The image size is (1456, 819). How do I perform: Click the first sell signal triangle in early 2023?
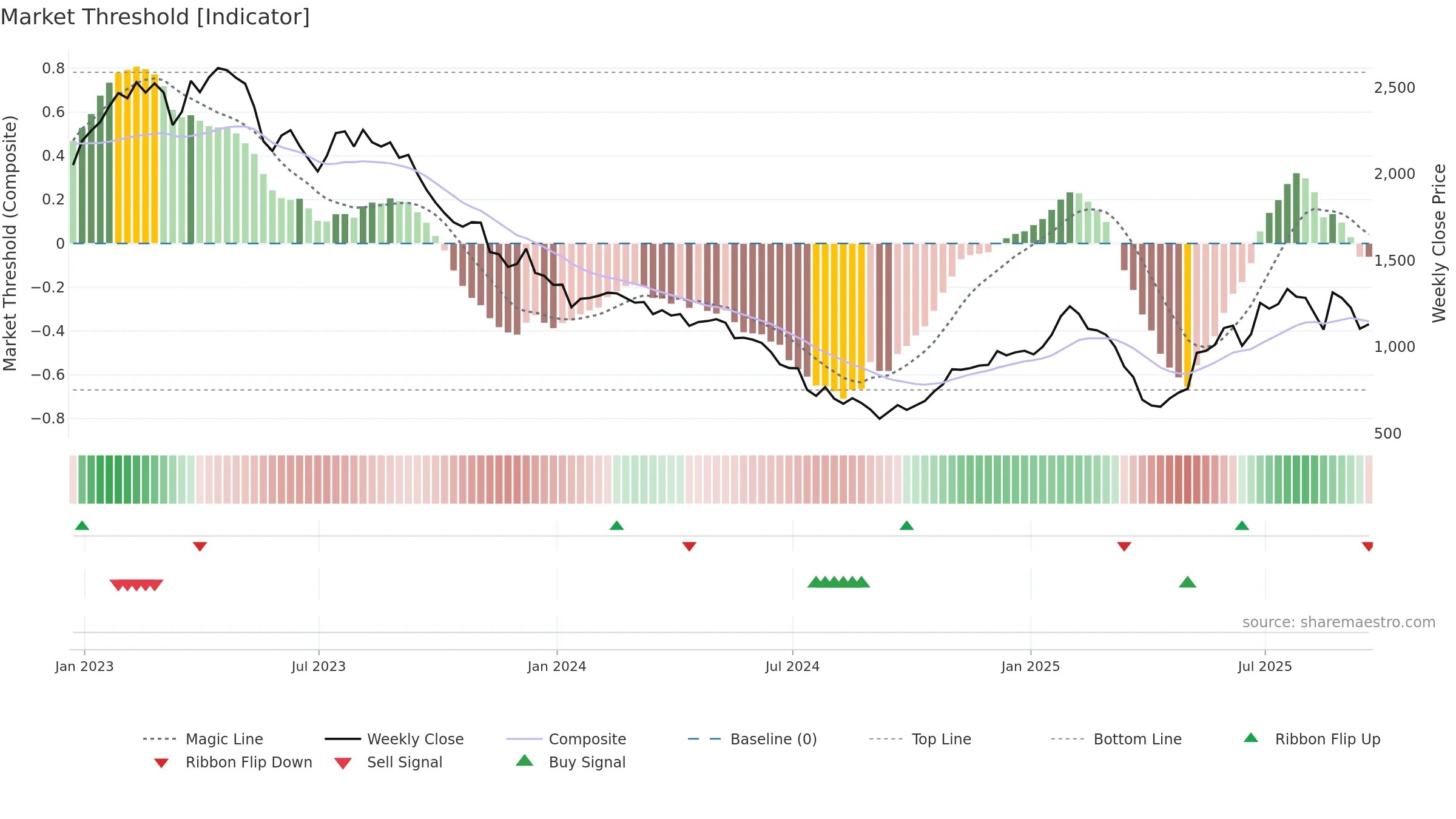118,585
